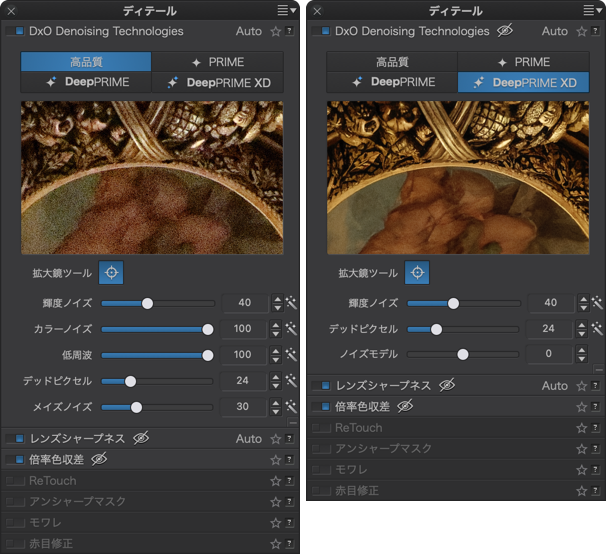Toggle DxO Denoising Technologies switch in right panel
This screenshot has width=606, height=554.
pos(322,31)
